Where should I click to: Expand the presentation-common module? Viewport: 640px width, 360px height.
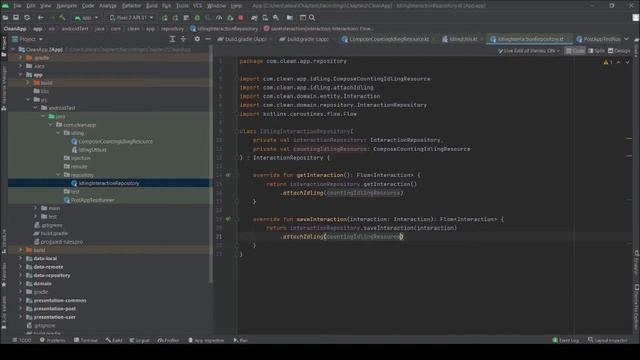point(20,300)
